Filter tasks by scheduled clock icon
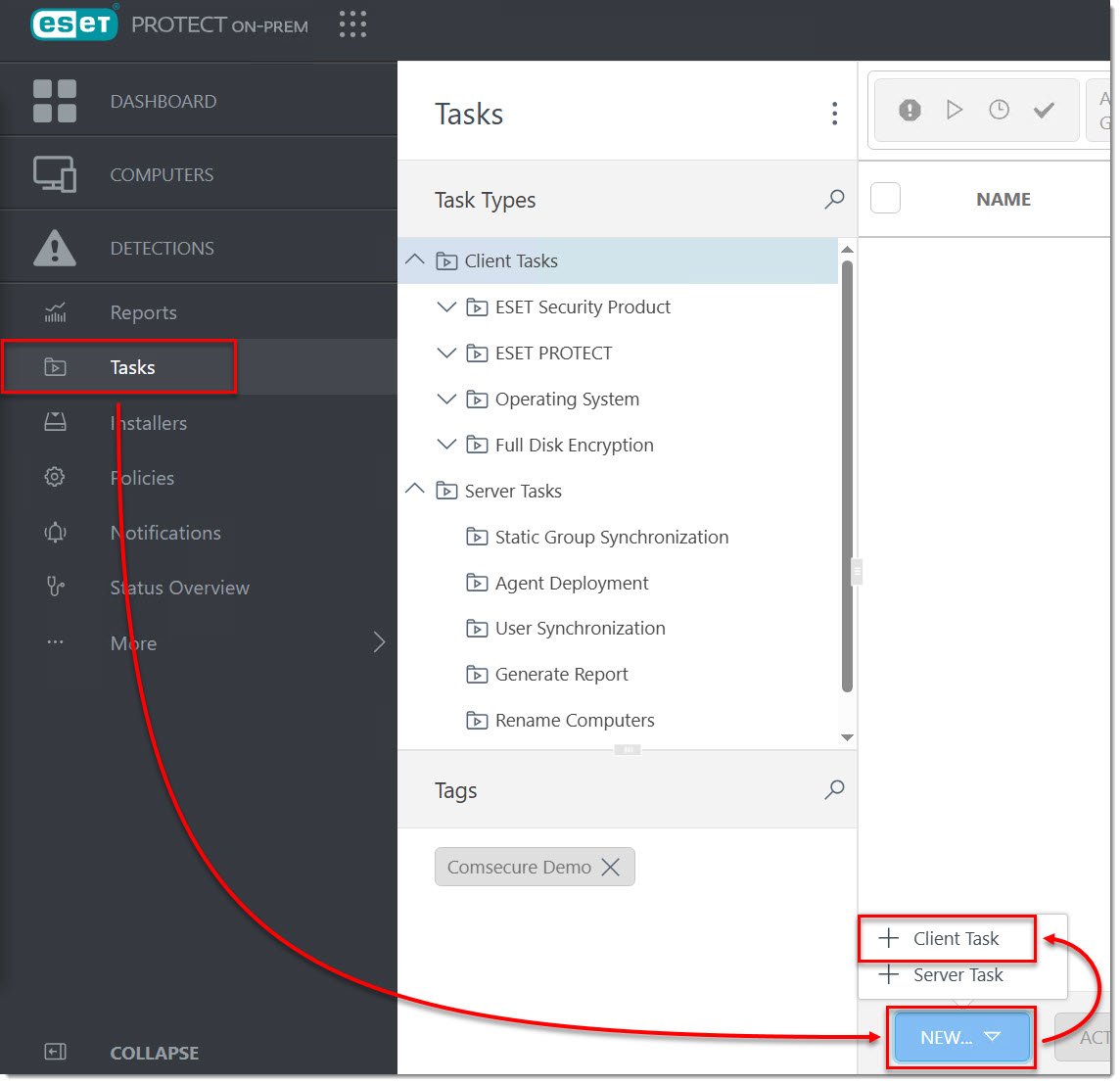Screen dimensions: 1120x1084 (999, 110)
